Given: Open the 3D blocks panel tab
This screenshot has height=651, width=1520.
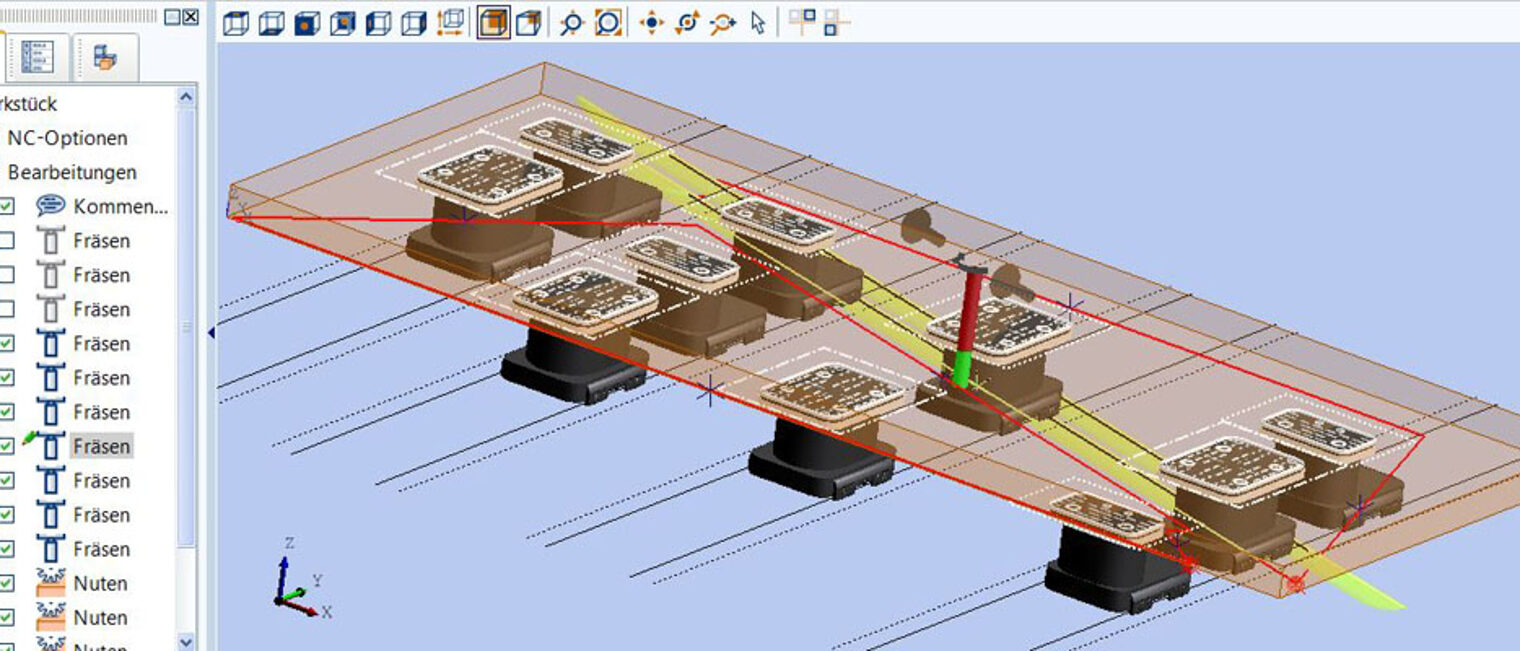Looking at the screenshot, I should 105,59.
